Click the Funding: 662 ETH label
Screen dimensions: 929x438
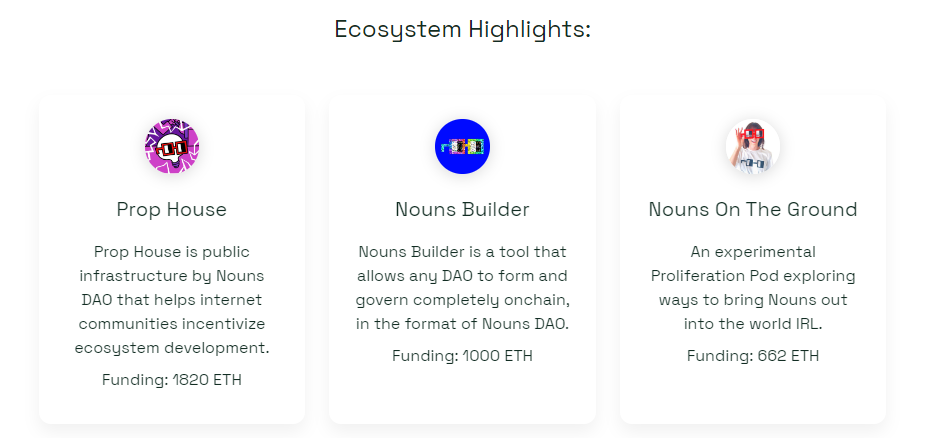[x=753, y=356]
